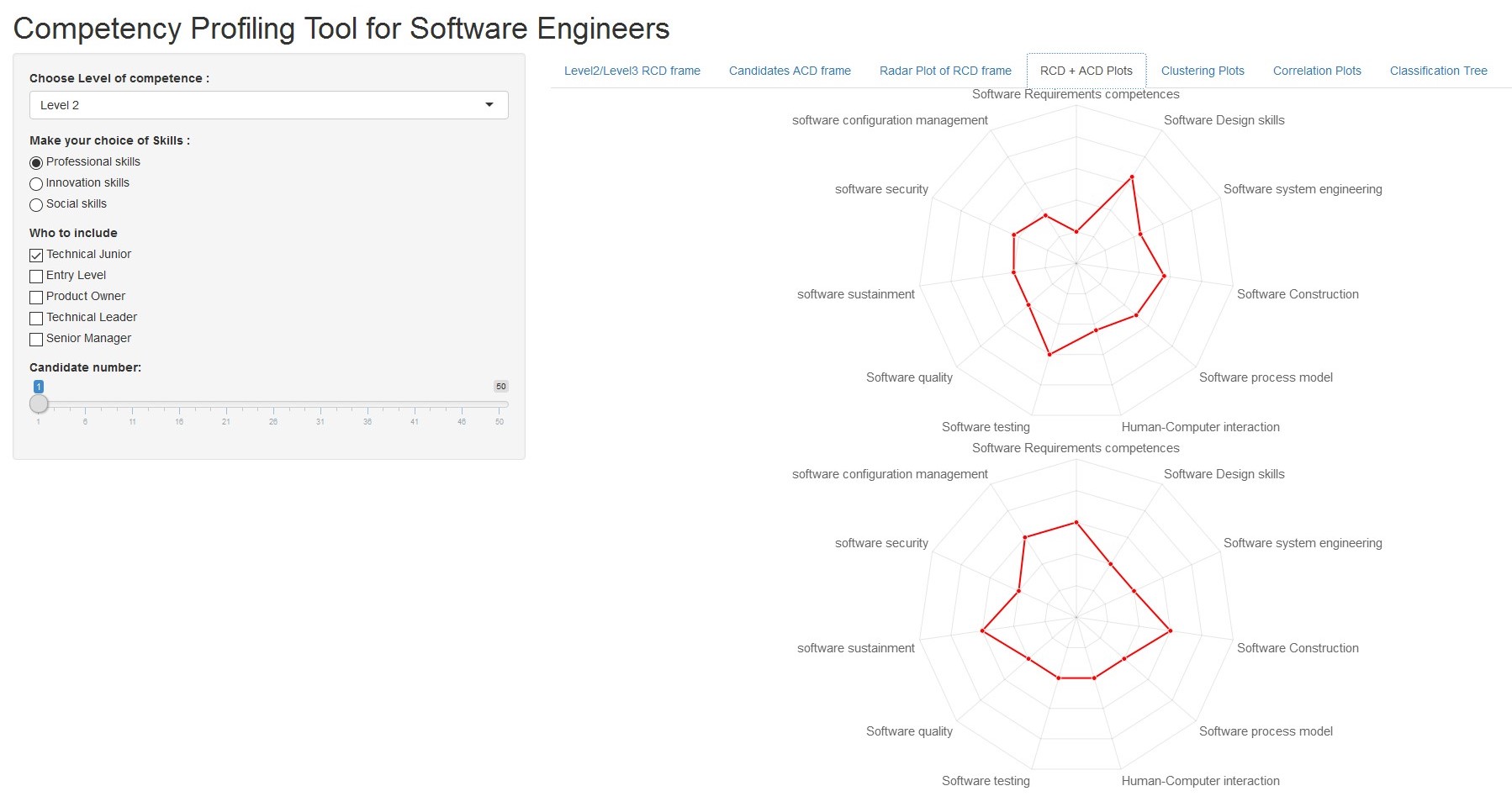Open the Correlation Plots tab
Image resolution: width=1512 pixels, height=807 pixels.
pos(1316,71)
